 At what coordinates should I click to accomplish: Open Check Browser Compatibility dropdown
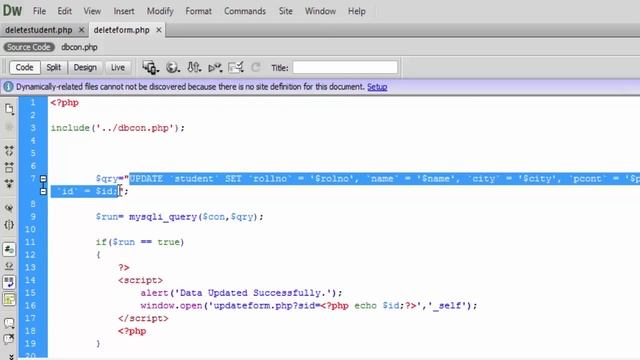[236, 68]
